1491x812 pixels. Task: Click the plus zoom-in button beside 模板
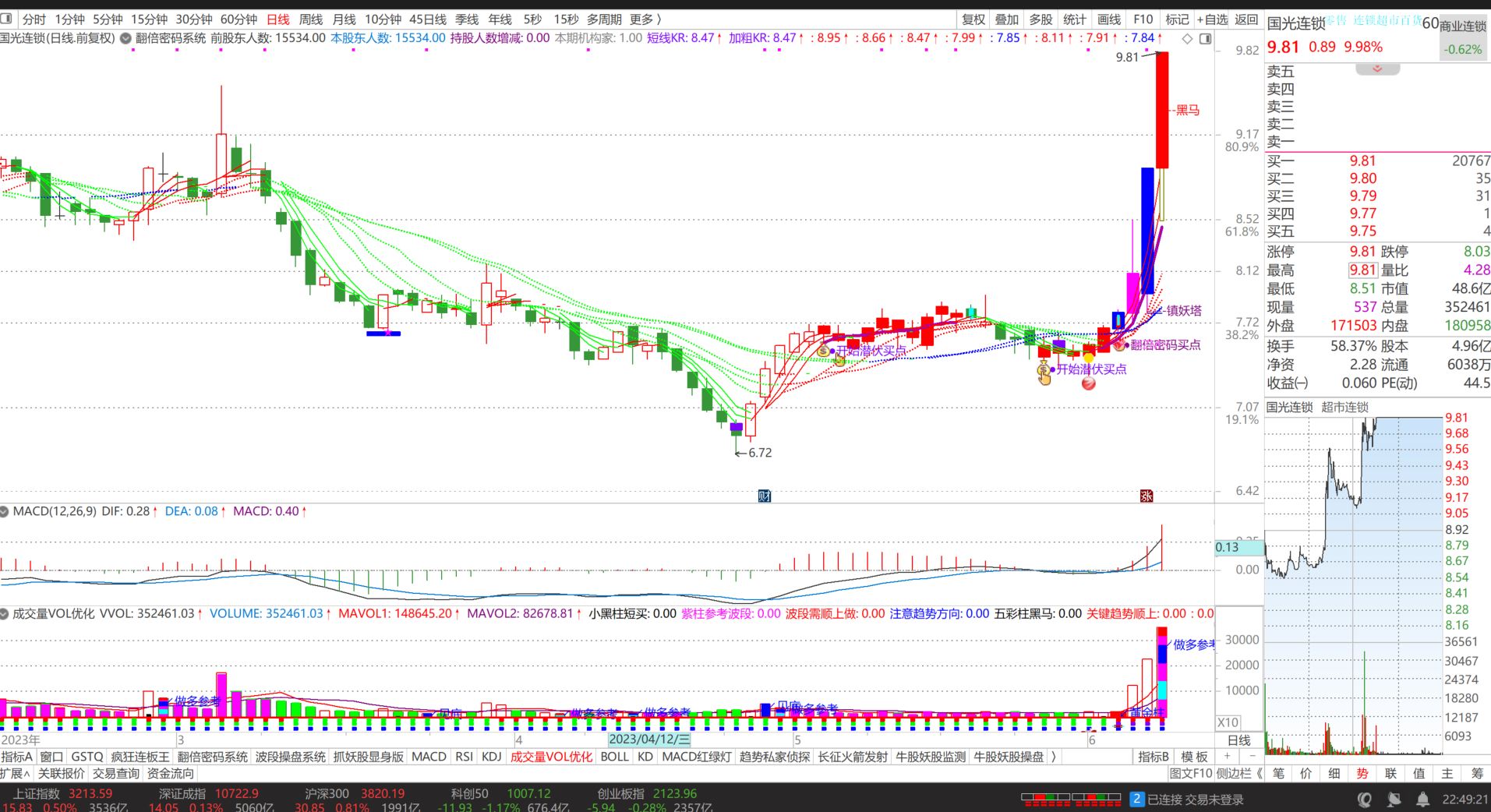click(x=1227, y=757)
